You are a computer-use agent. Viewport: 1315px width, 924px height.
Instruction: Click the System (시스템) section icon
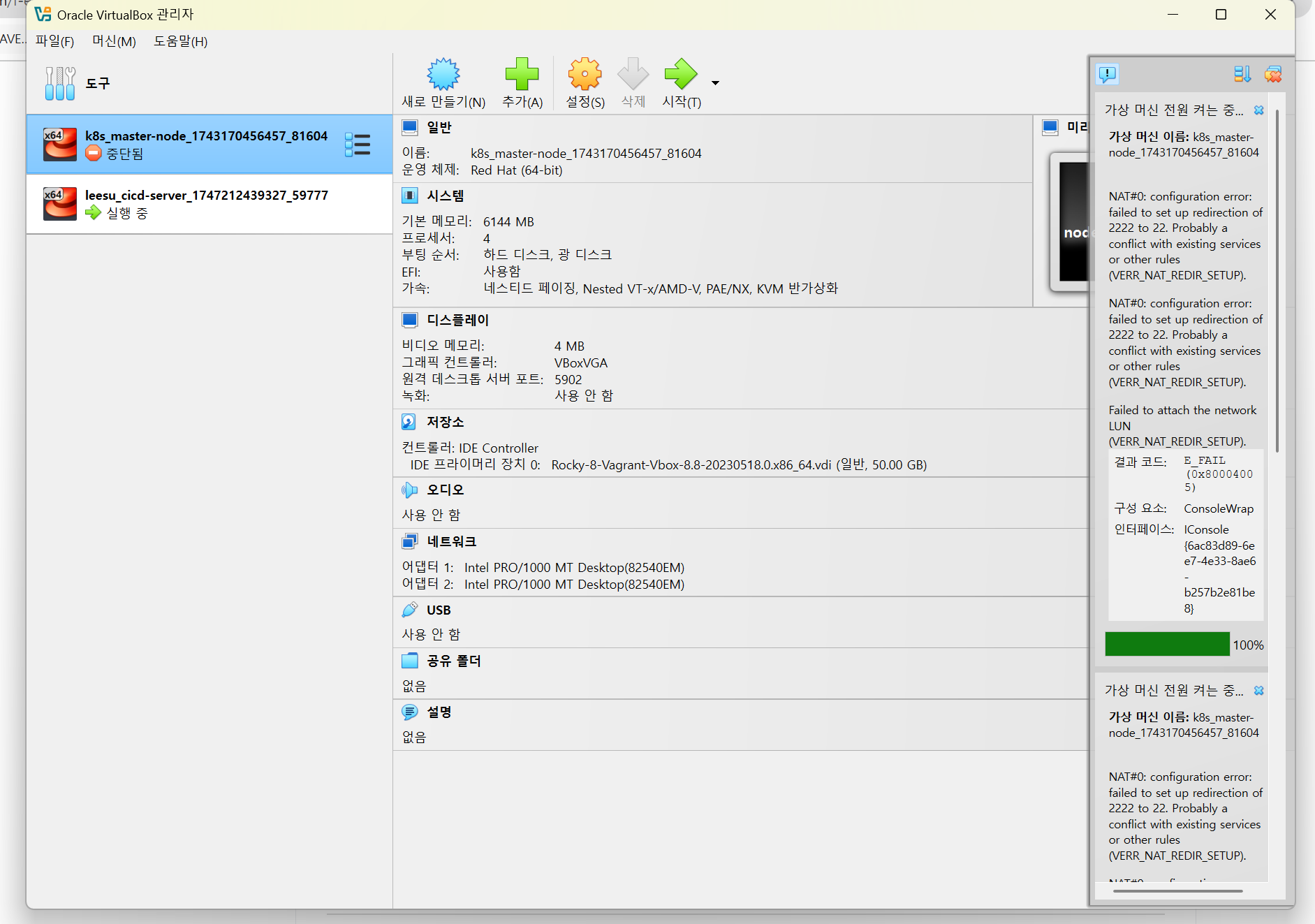(410, 196)
